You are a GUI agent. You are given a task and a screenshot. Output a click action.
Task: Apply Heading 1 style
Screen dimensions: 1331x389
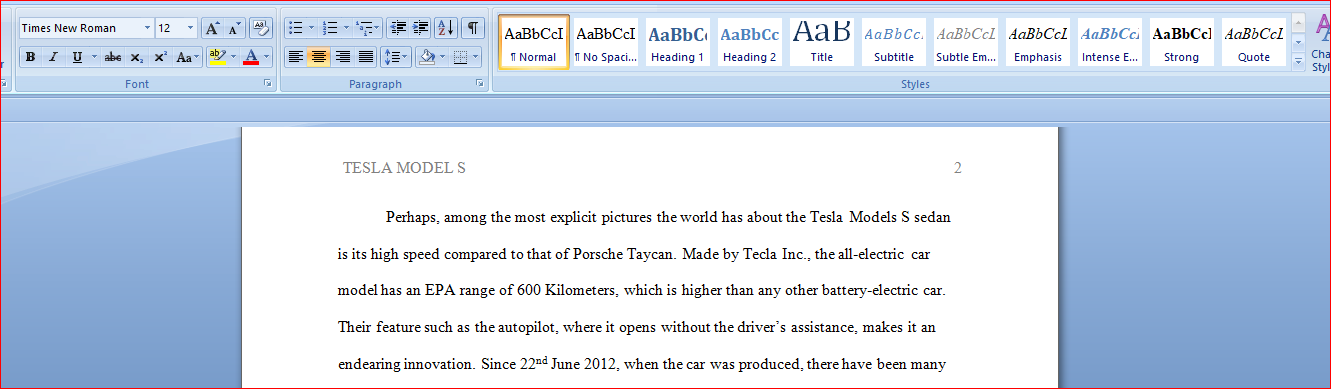678,42
